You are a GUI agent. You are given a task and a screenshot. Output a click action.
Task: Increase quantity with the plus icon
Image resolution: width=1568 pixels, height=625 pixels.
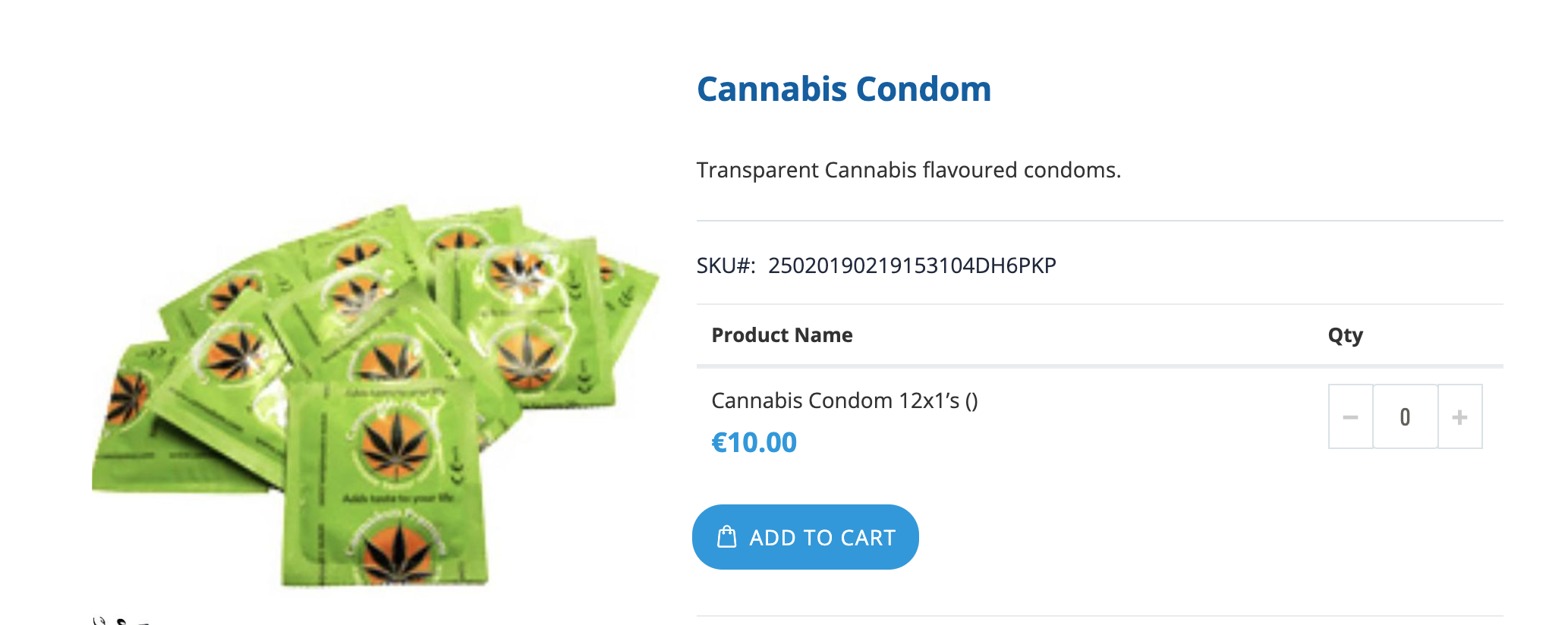point(1459,416)
